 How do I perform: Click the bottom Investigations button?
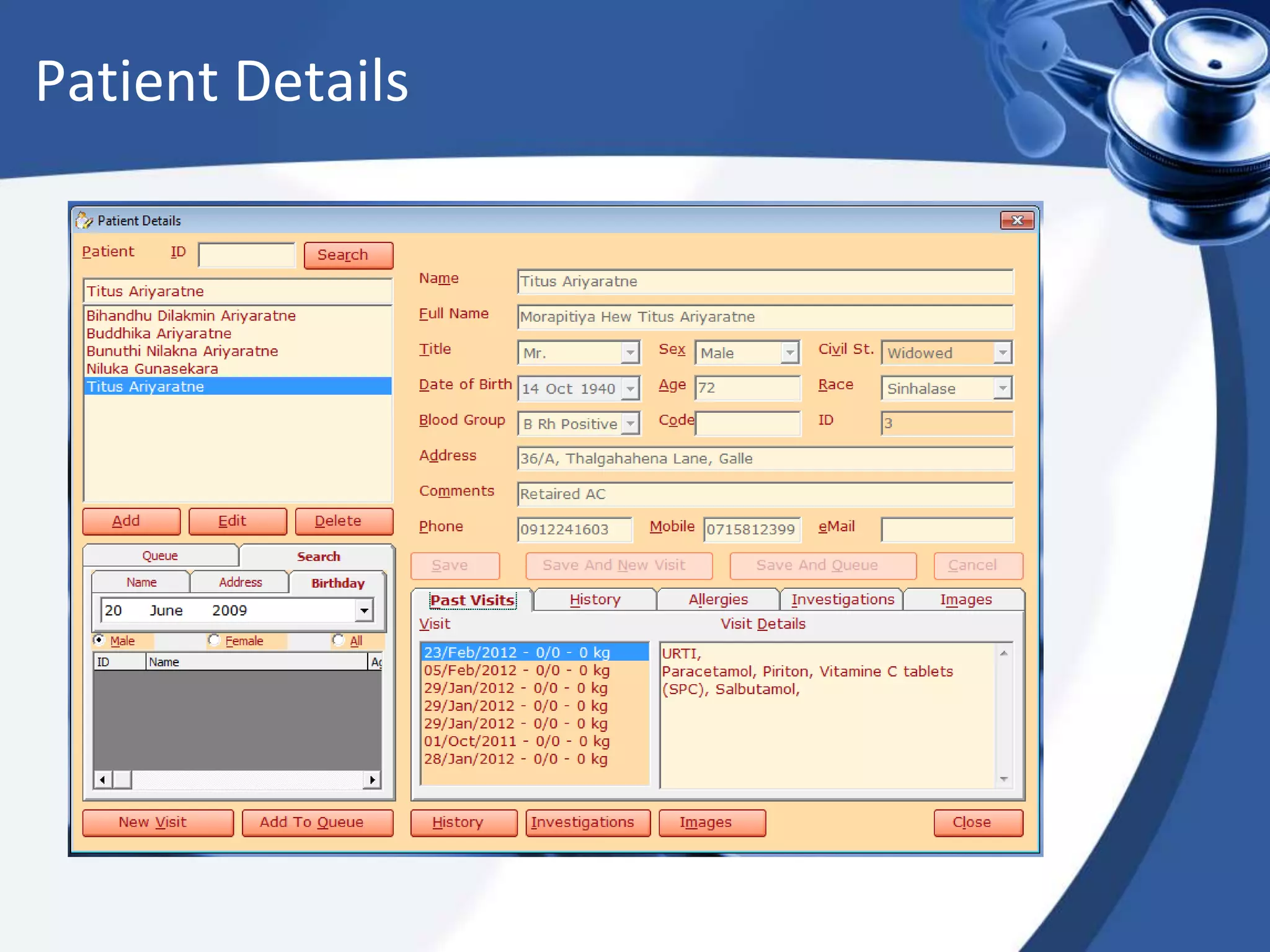[588, 822]
